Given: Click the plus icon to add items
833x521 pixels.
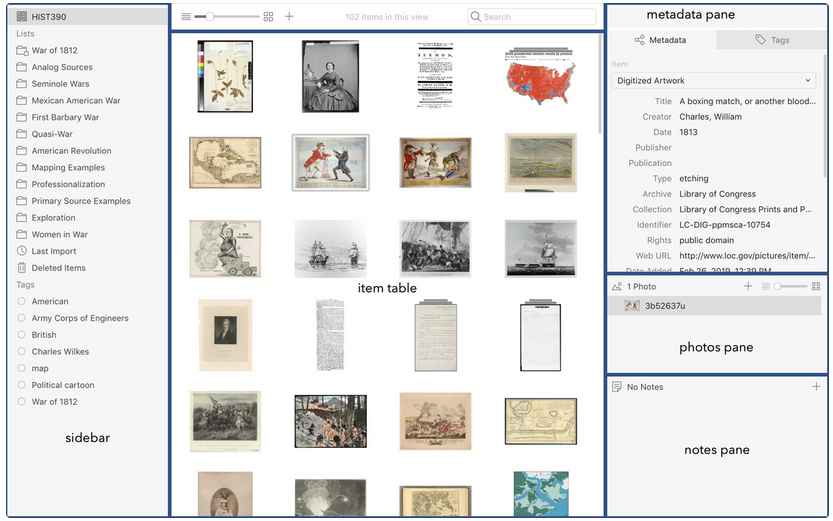Looking at the screenshot, I should 289,17.
